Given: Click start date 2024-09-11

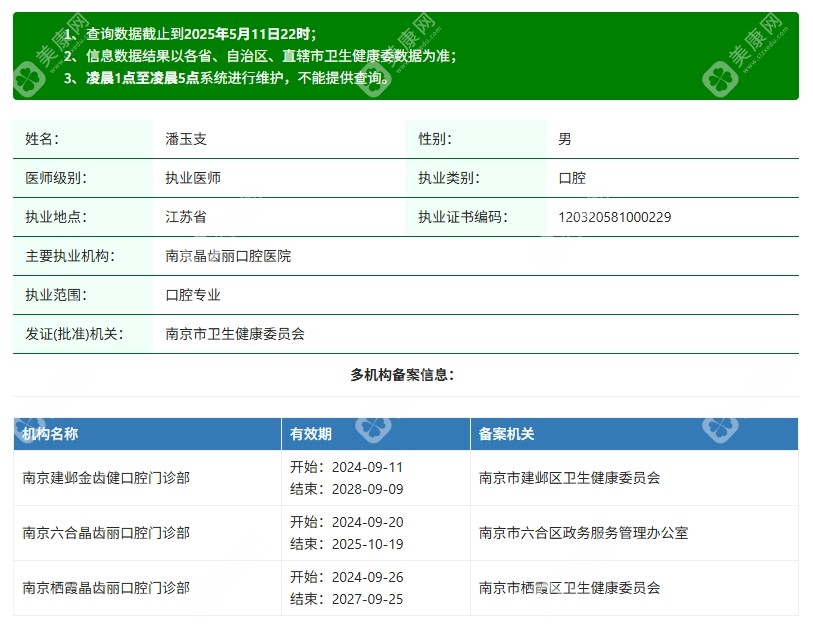Looking at the screenshot, I should [367, 467].
